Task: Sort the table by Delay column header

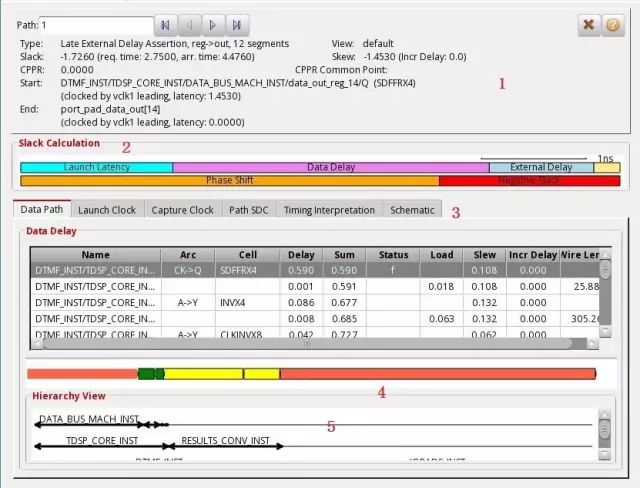Action: [x=301, y=255]
